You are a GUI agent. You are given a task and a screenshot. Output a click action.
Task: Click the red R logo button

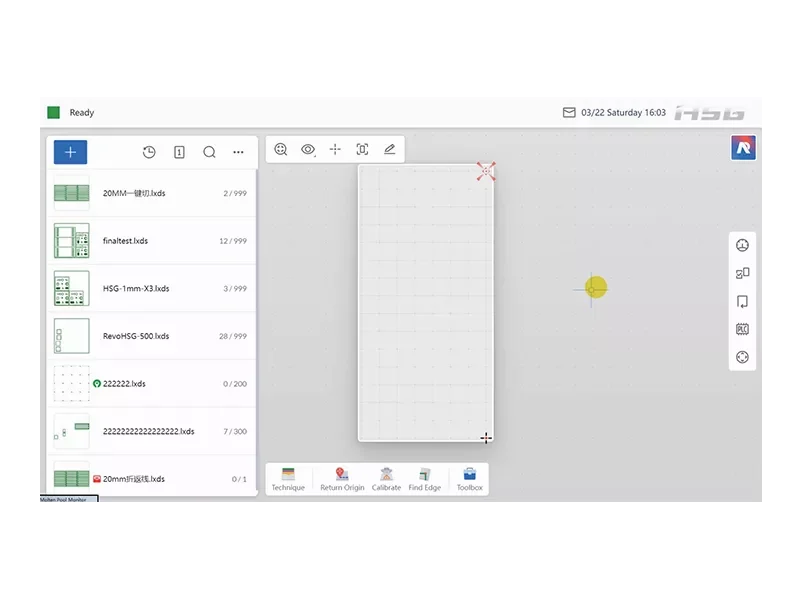743,148
